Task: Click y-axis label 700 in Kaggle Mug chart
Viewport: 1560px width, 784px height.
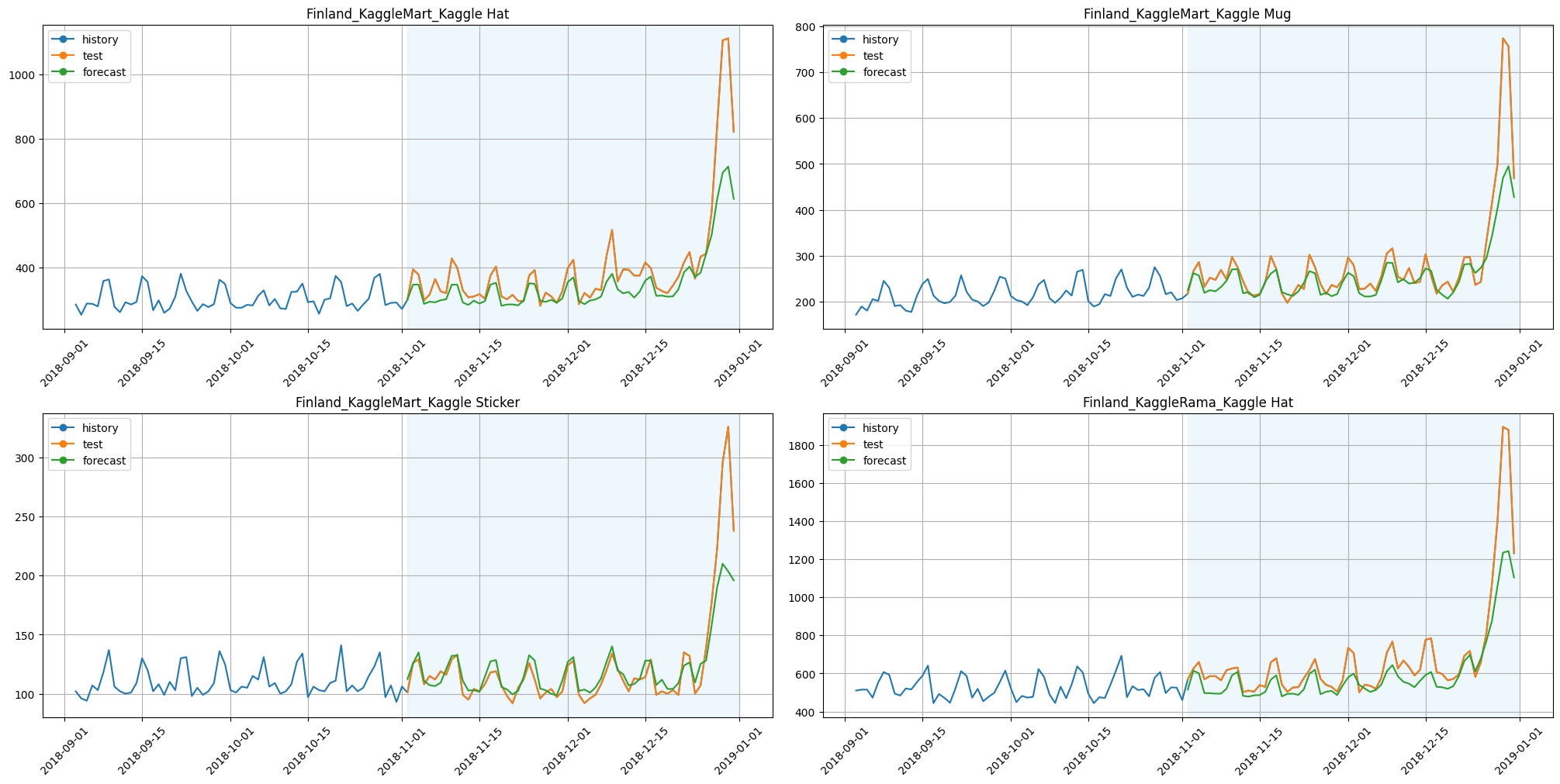Action: pyautogui.click(x=807, y=73)
